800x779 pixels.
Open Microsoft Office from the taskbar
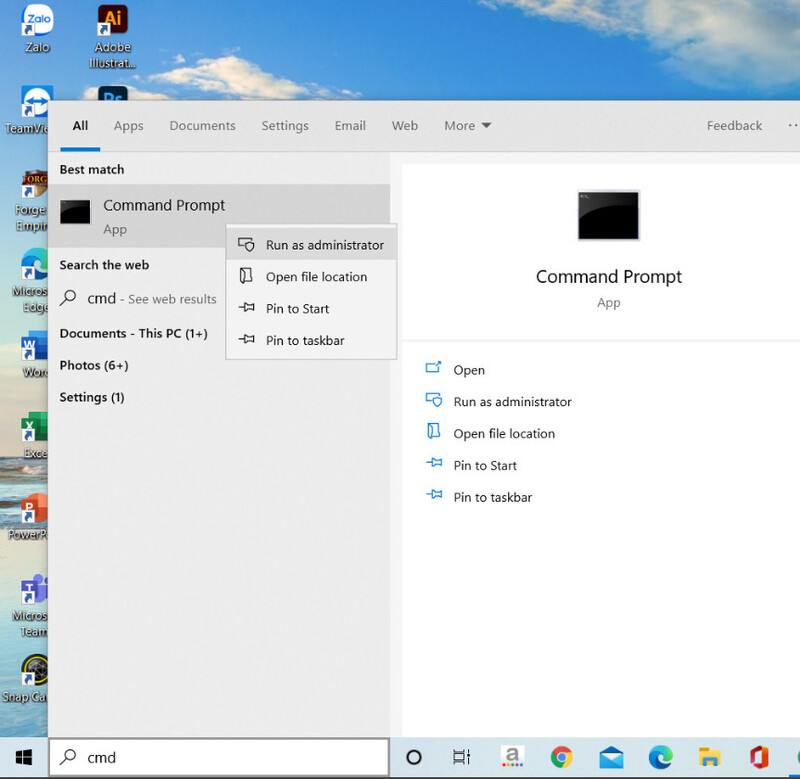tap(759, 757)
